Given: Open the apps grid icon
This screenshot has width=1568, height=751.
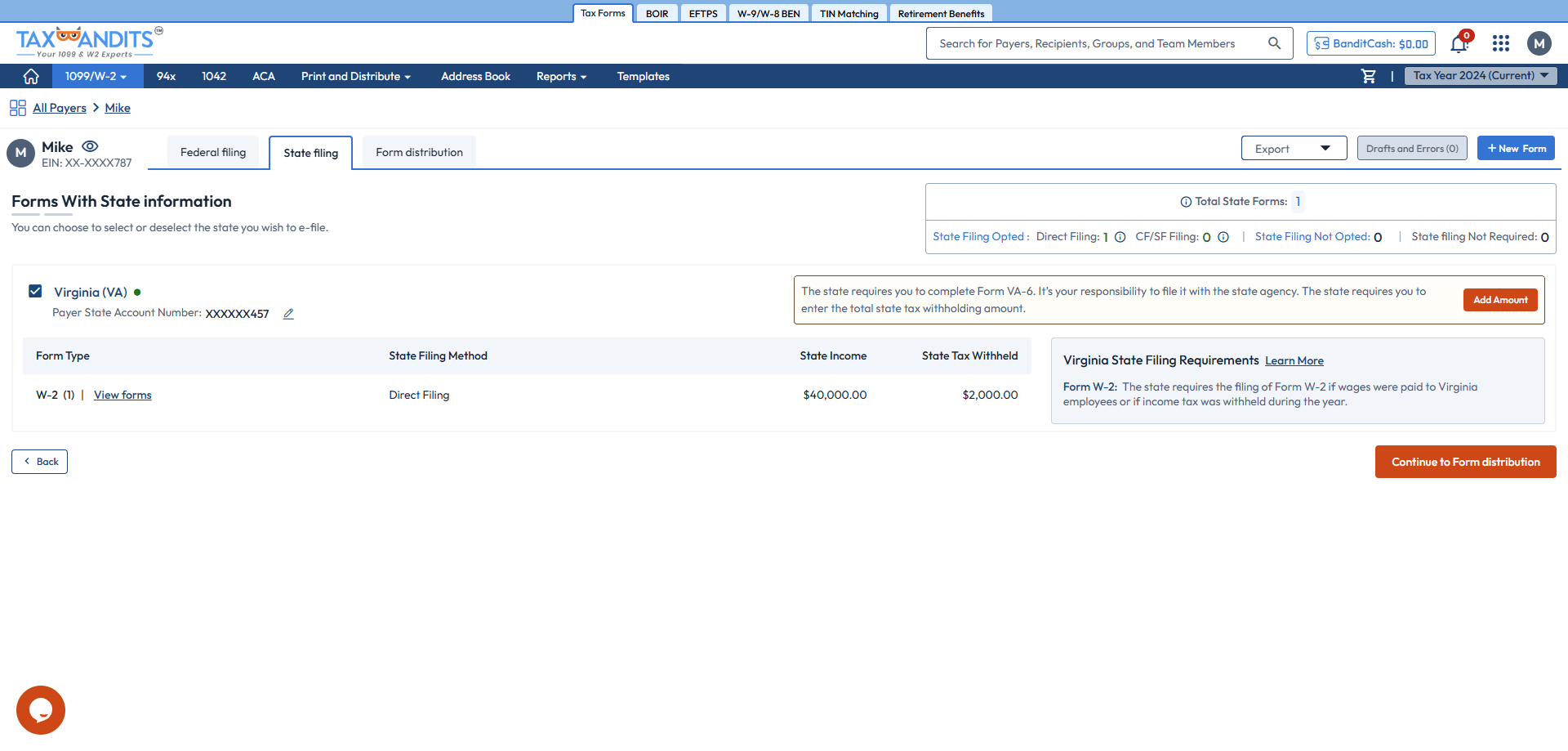Looking at the screenshot, I should pos(1501,43).
